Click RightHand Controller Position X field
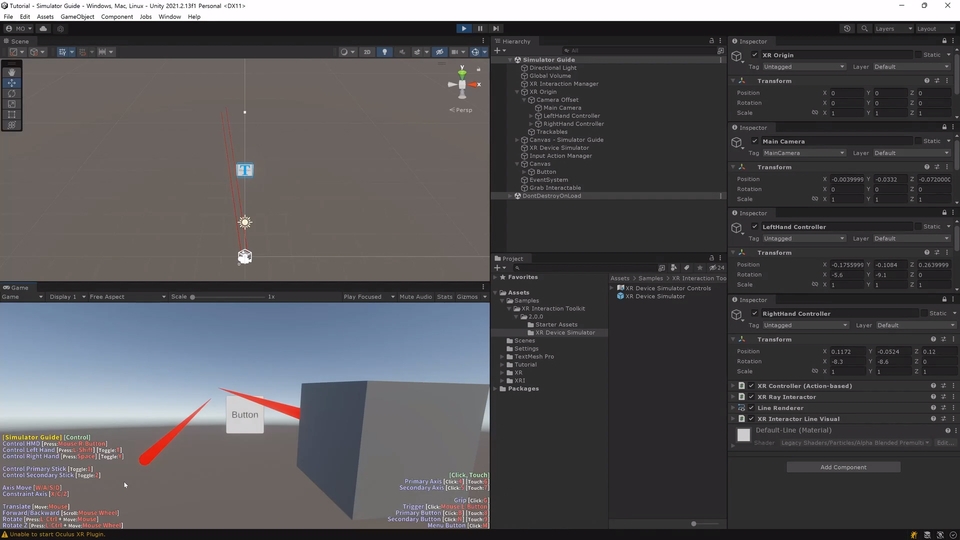Viewport: 960px width, 540px height. (x=846, y=351)
